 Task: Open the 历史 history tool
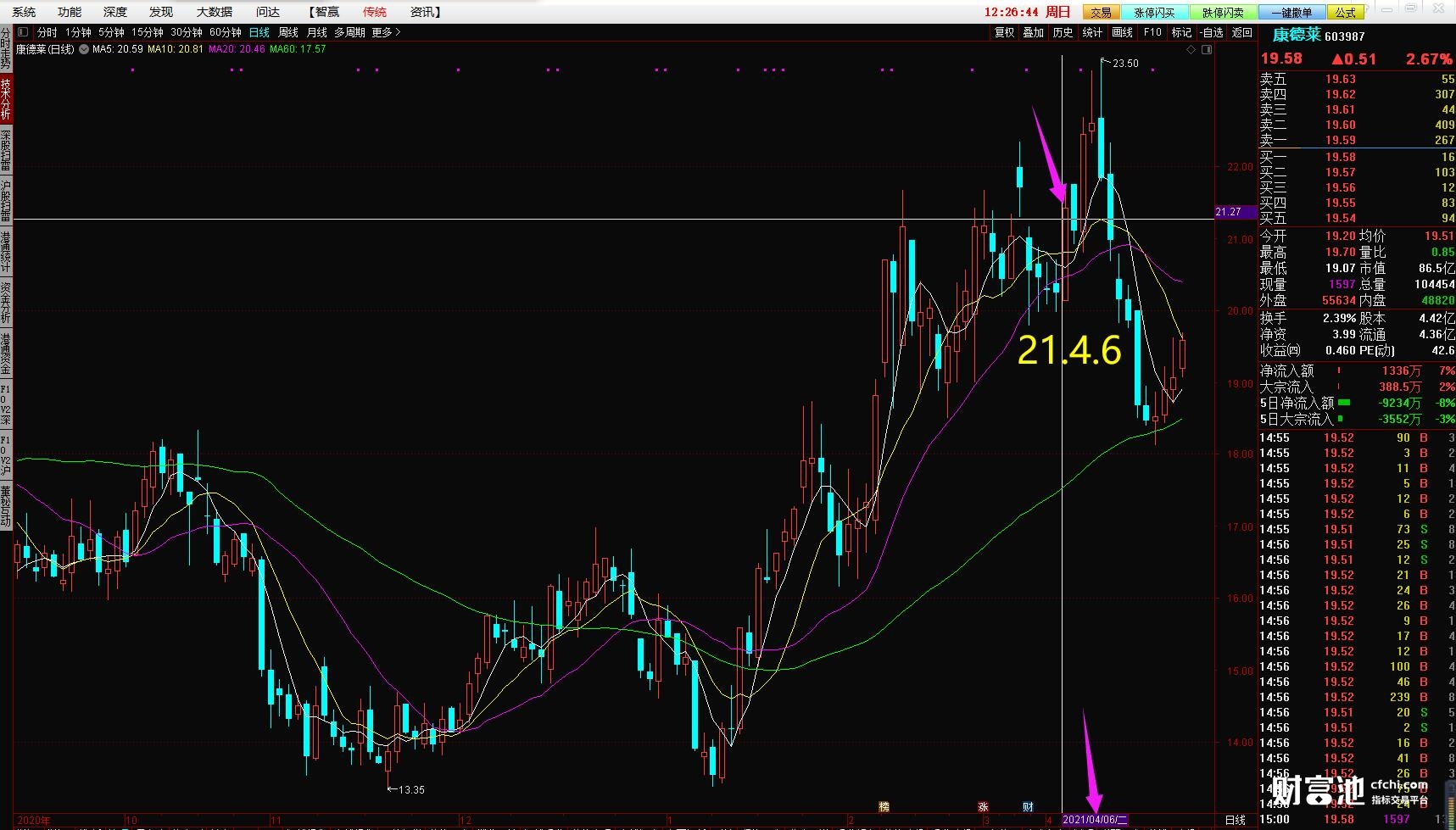point(1063,32)
